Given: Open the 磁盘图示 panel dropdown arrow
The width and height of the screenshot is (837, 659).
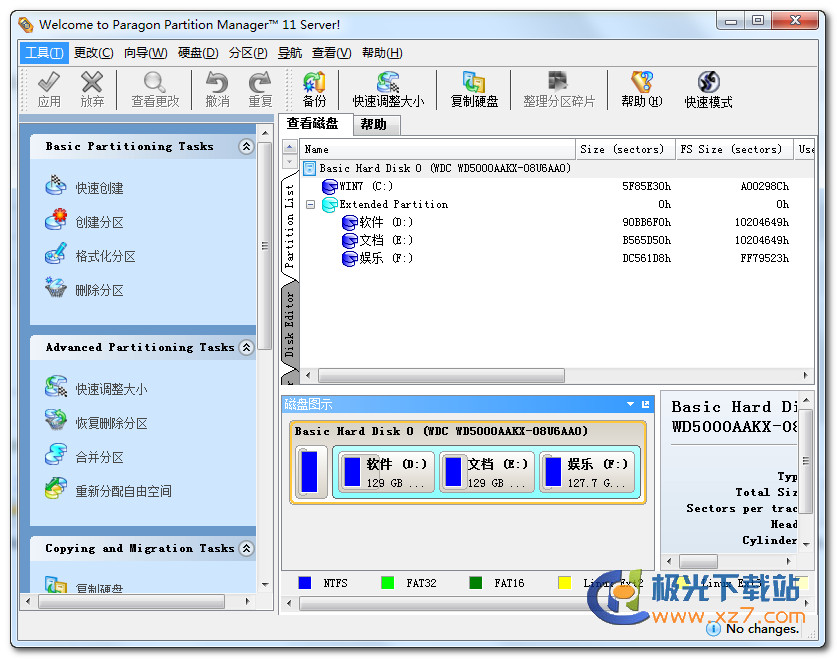Looking at the screenshot, I should point(630,404).
